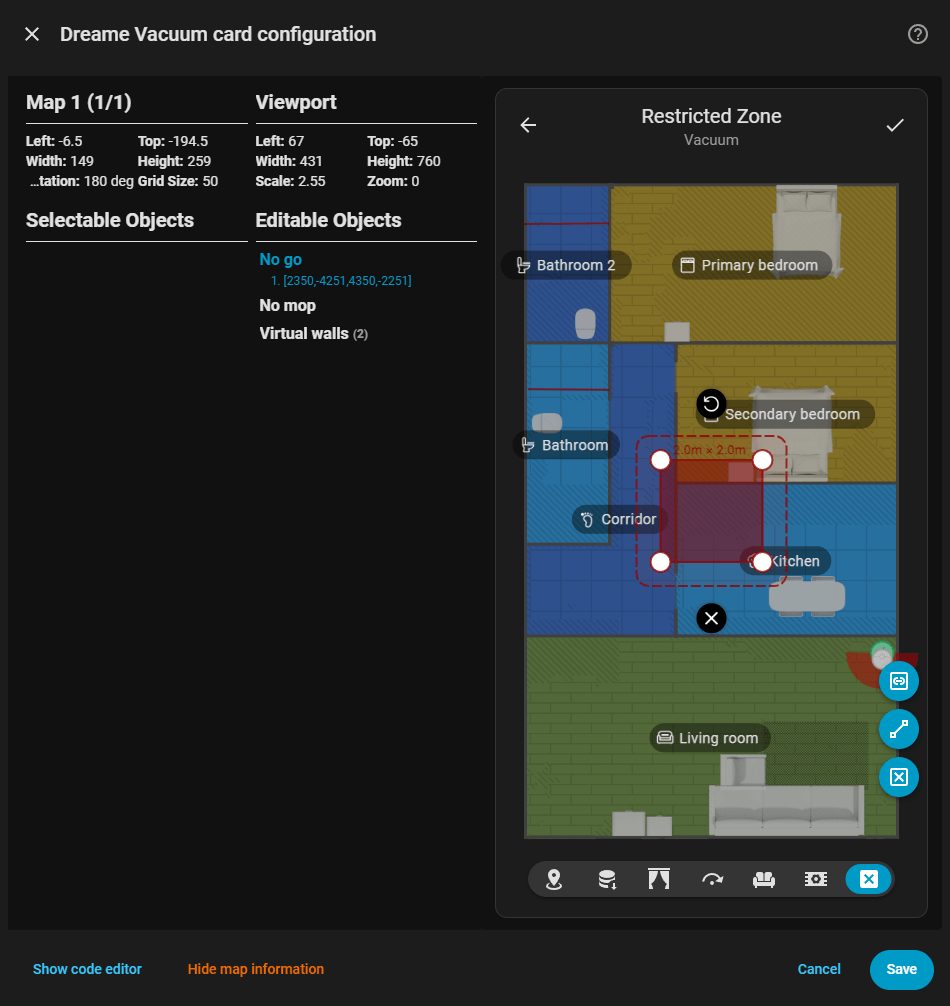The image size is (950, 1006).
Task: Click the 2.0m × 2.0m zone size label
Action: point(709,450)
